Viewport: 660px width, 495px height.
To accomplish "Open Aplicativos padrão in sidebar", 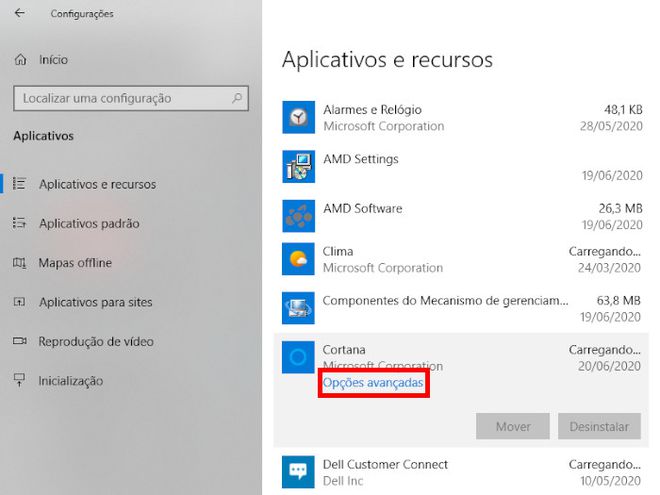I will 89,224.
